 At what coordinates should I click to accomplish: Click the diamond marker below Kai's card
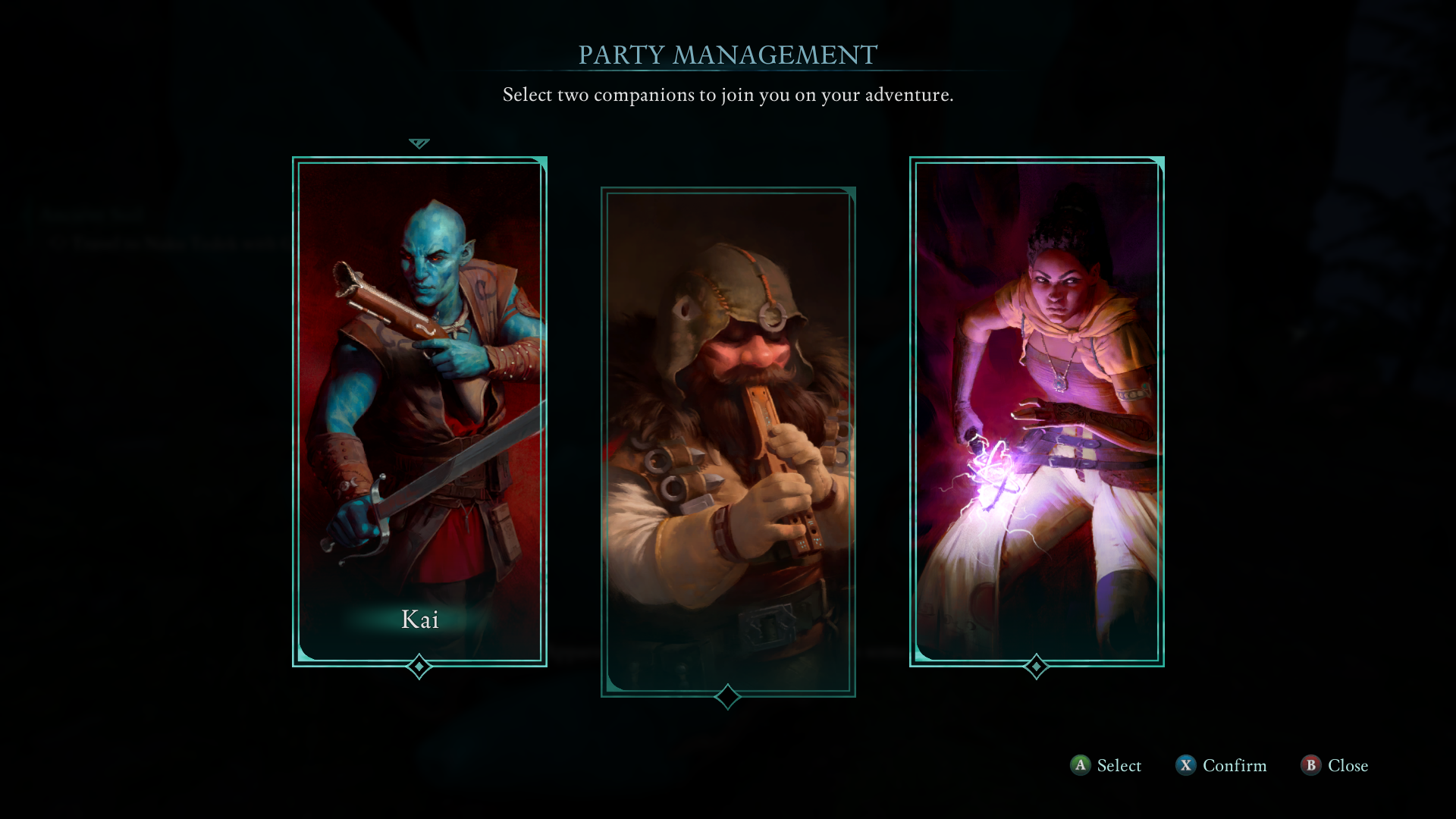419,667
